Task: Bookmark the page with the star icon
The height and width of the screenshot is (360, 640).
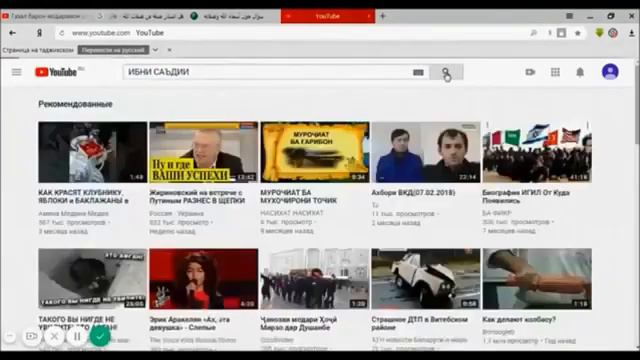Action: 578,33
